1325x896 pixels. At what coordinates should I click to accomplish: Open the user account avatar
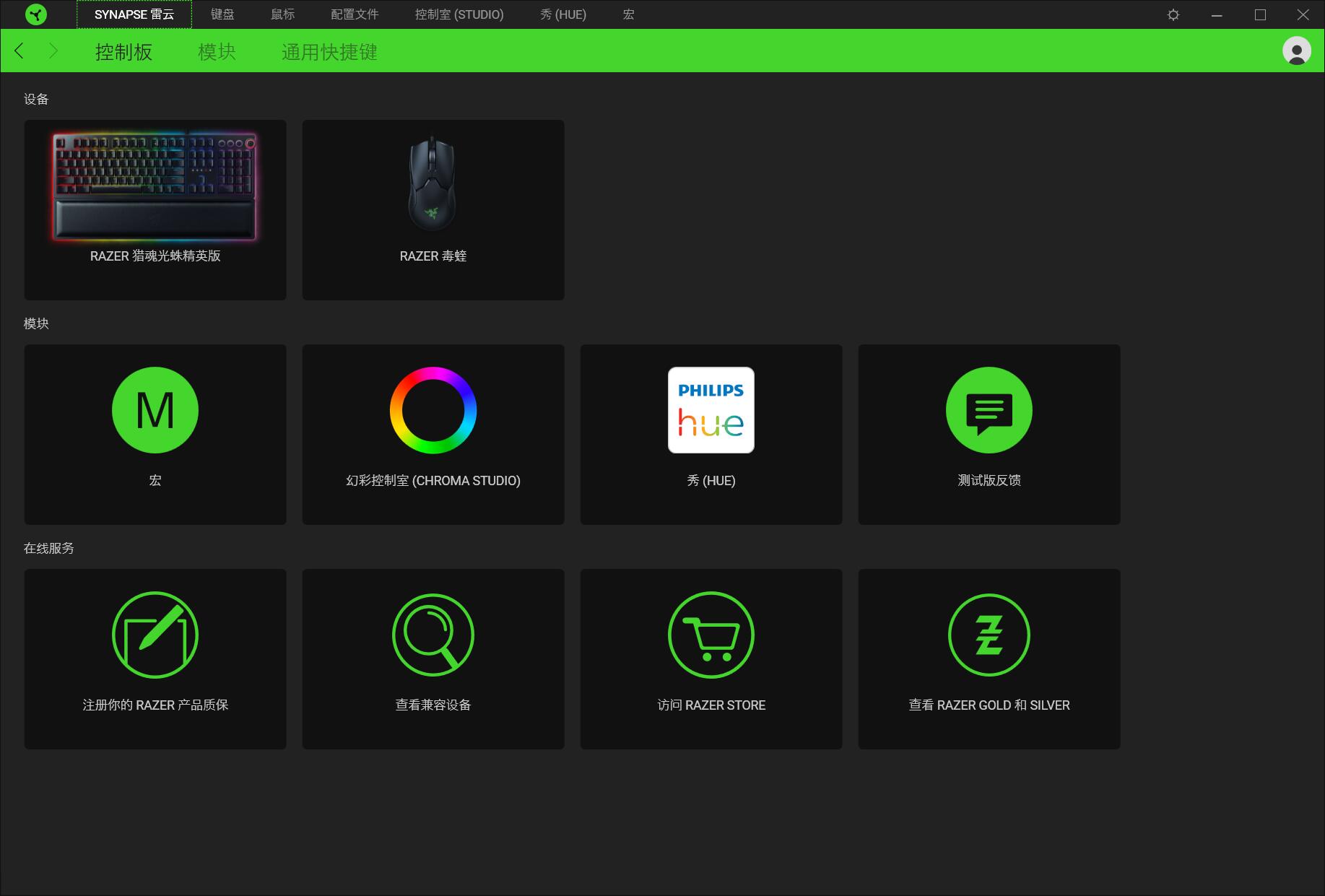(x=1297, y=51)
